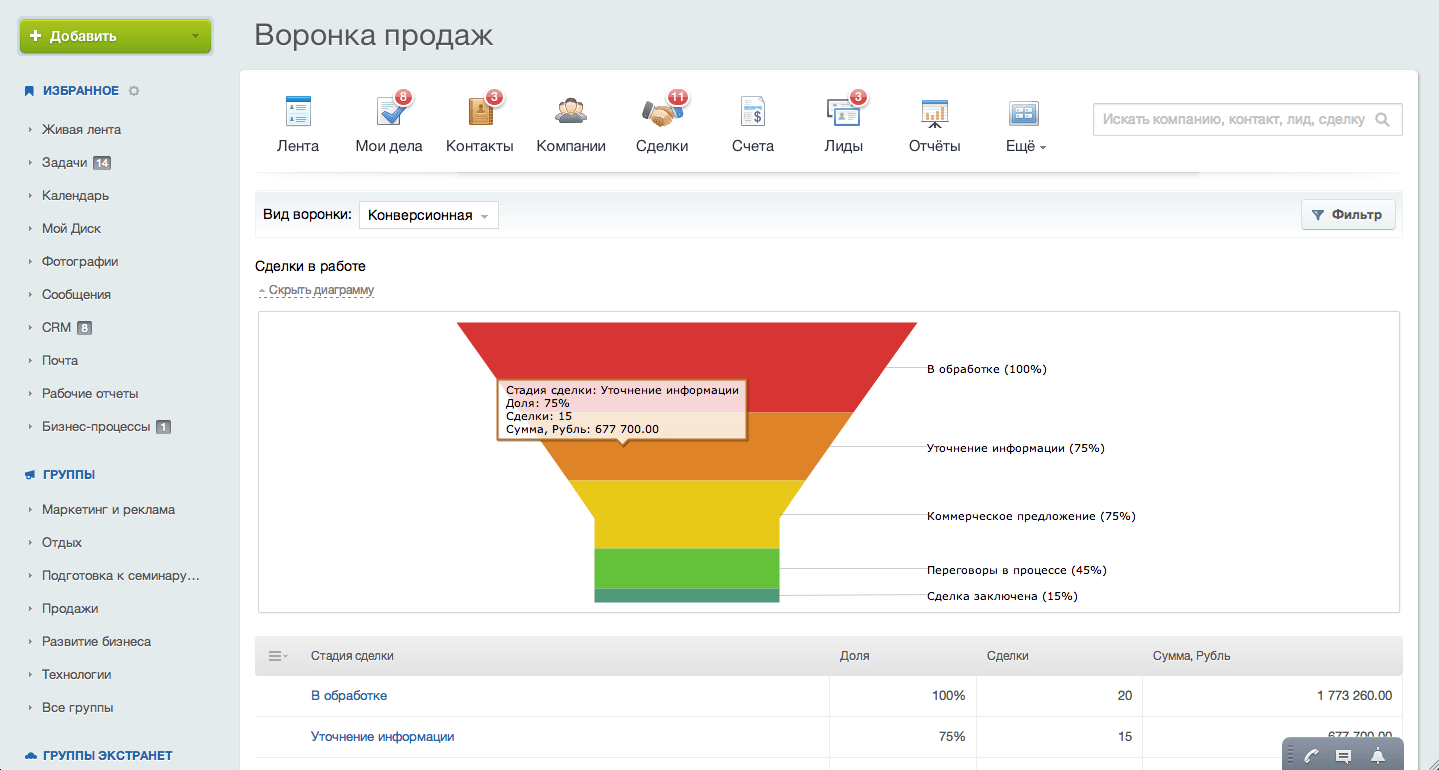This screenshot has width=1439, height=770.
Task: Open the Сделки handshake icon
Action: click(661, 112)
